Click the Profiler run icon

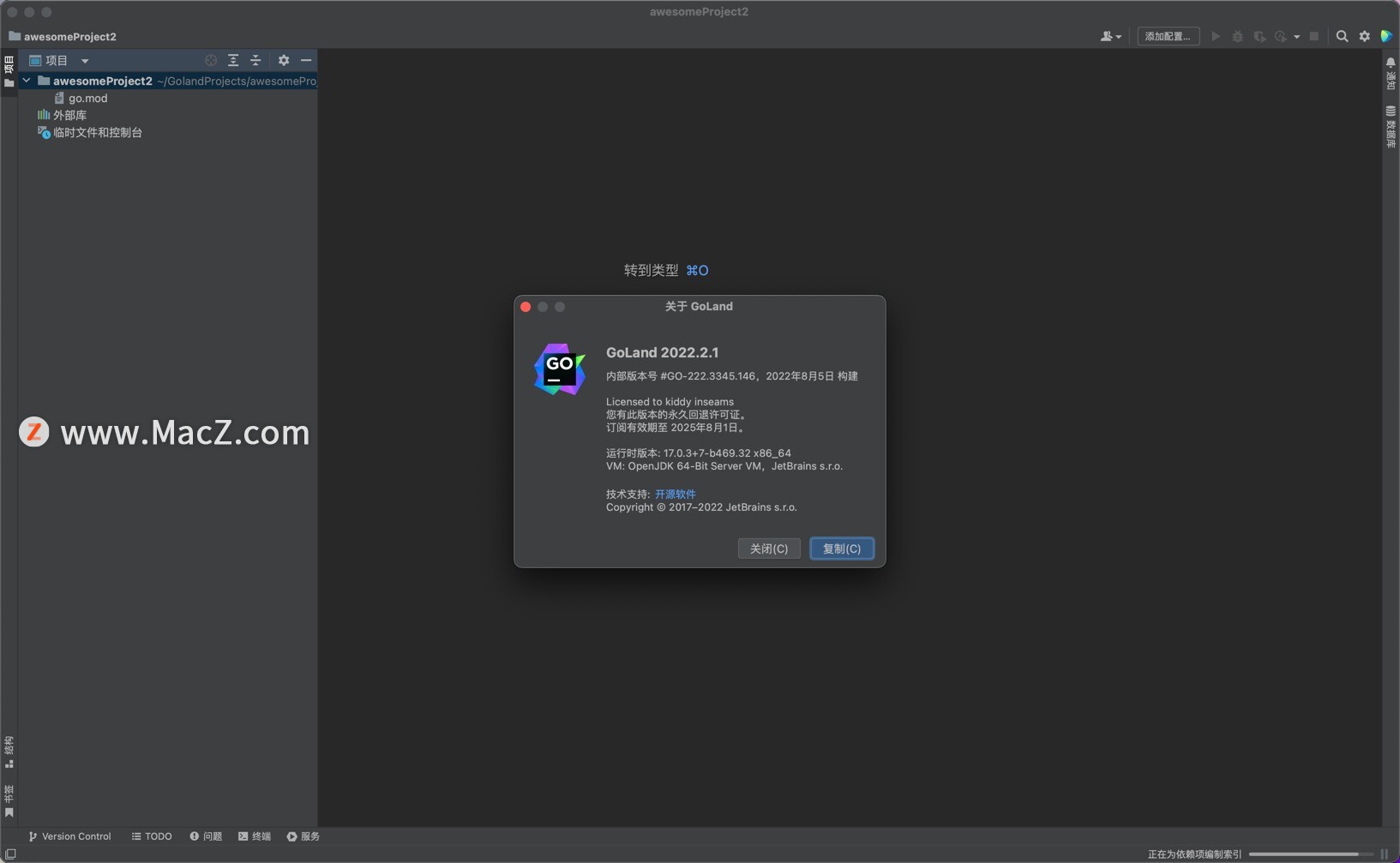(1281, 36)
